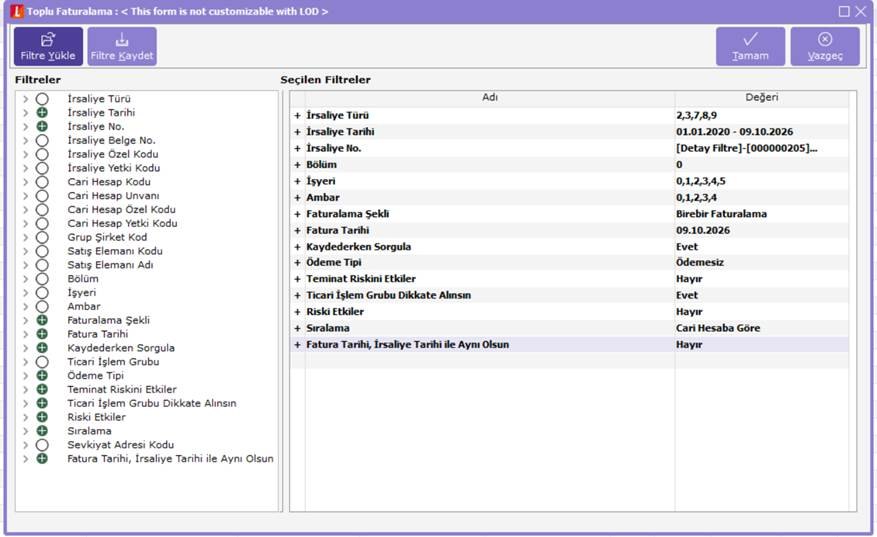Image resolution: width=877 pixels, height=537 pixels.
Task: Expand the İrsaliye Türü tree chevron in Filtreler
Action: point(25,99)
